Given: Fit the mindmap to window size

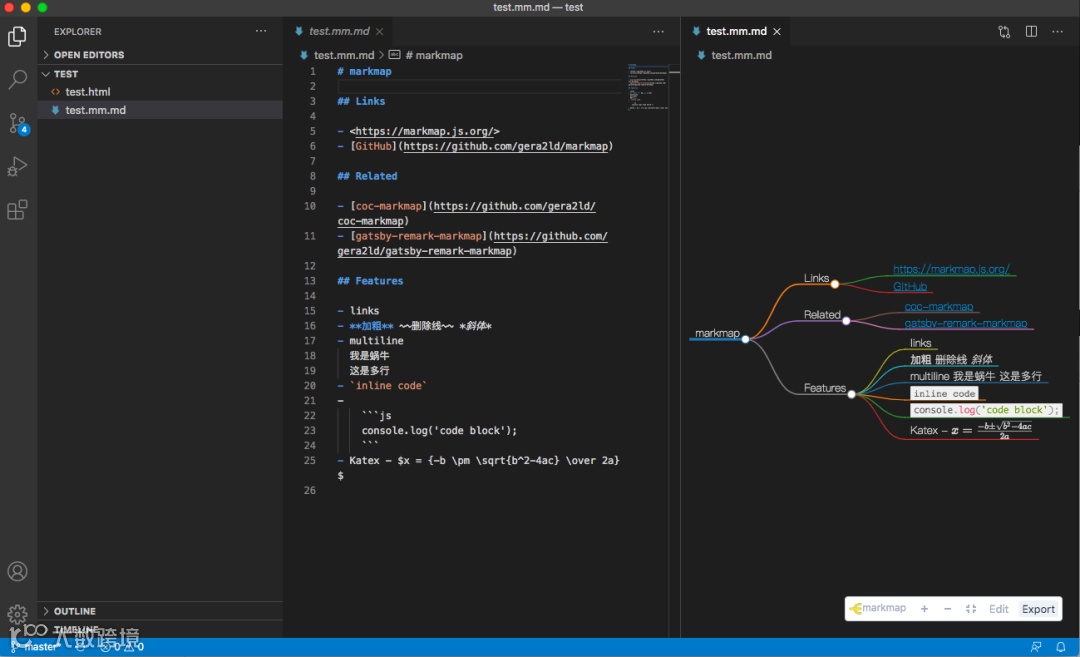Looking at the screenshot, I should click(x=971, y=609).
